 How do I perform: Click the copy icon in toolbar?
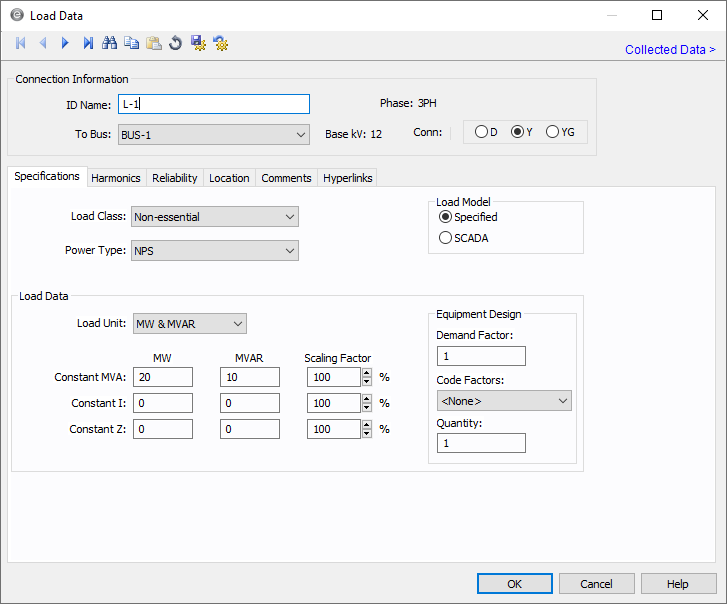pos(132,43)
